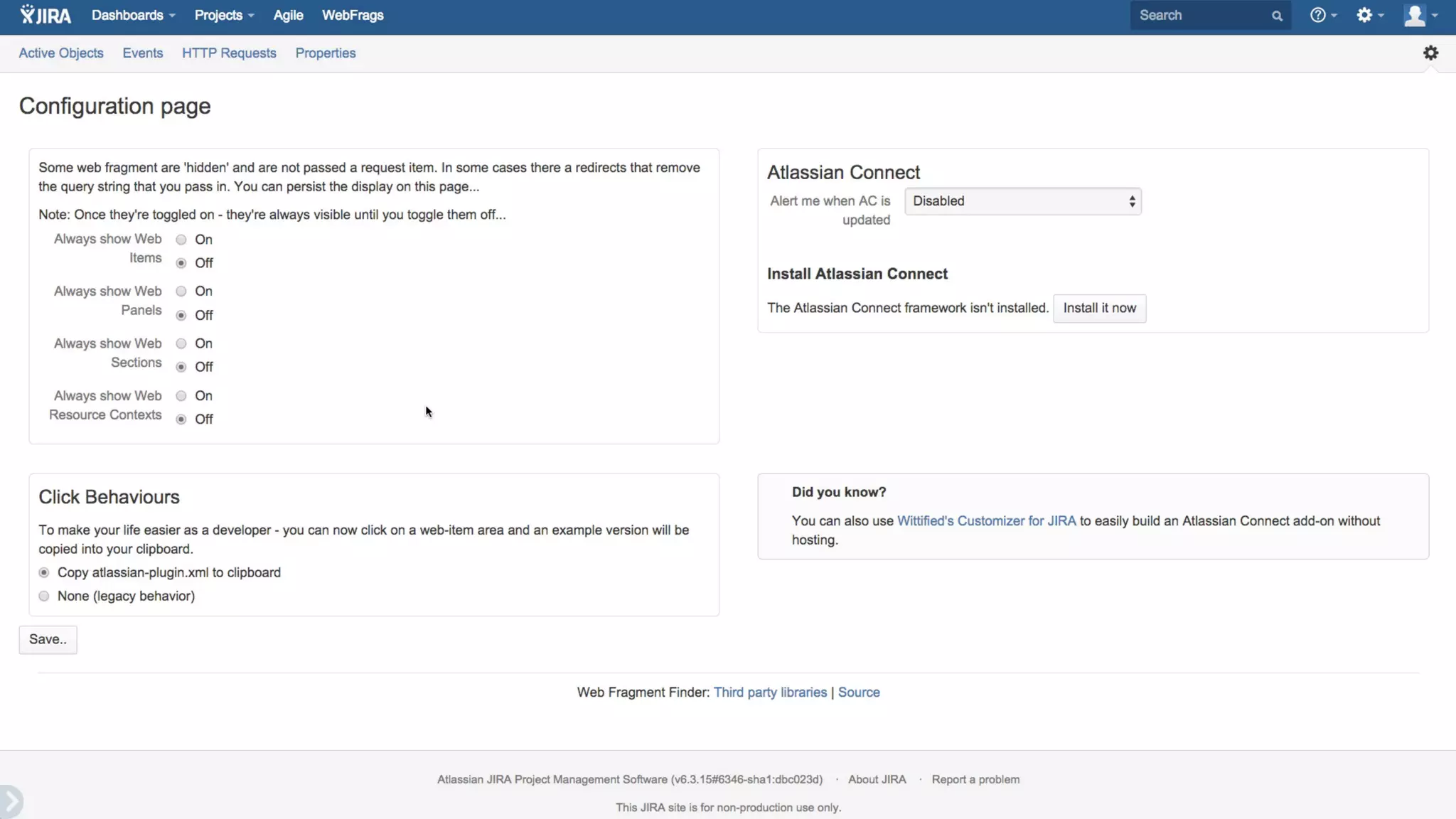1456x819 pixels.
Task: Click the search magnifier icon
Action: [x=1277, y=16]
